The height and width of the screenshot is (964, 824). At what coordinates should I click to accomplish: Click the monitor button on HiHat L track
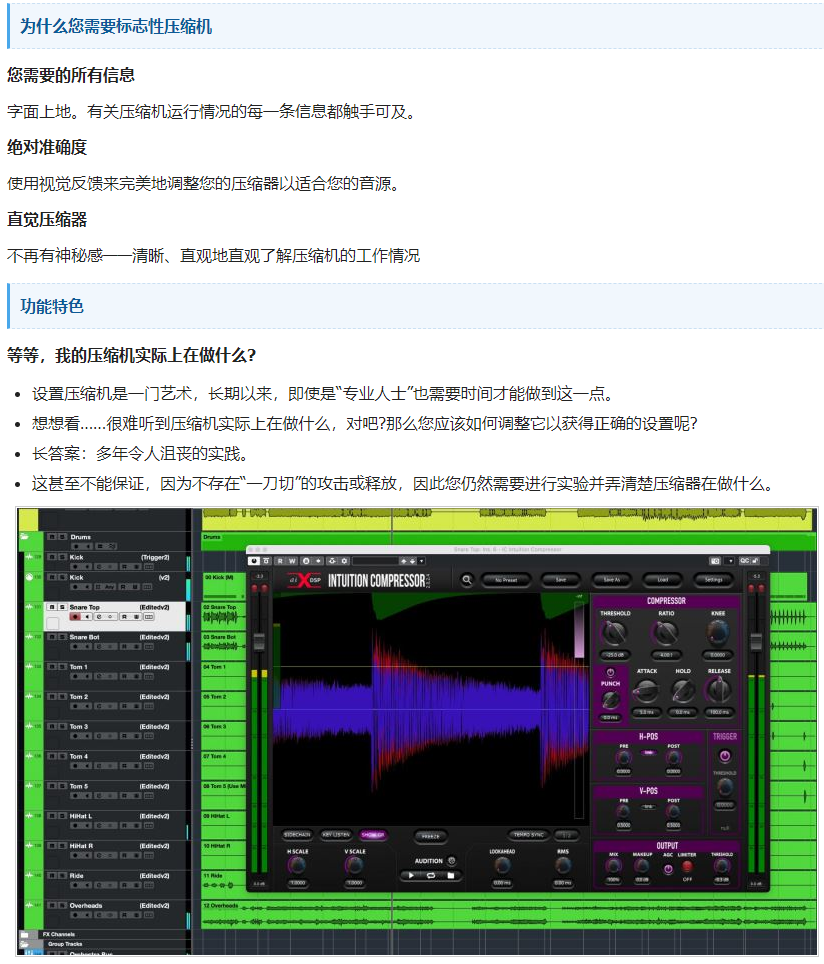(x=87, y=826)
